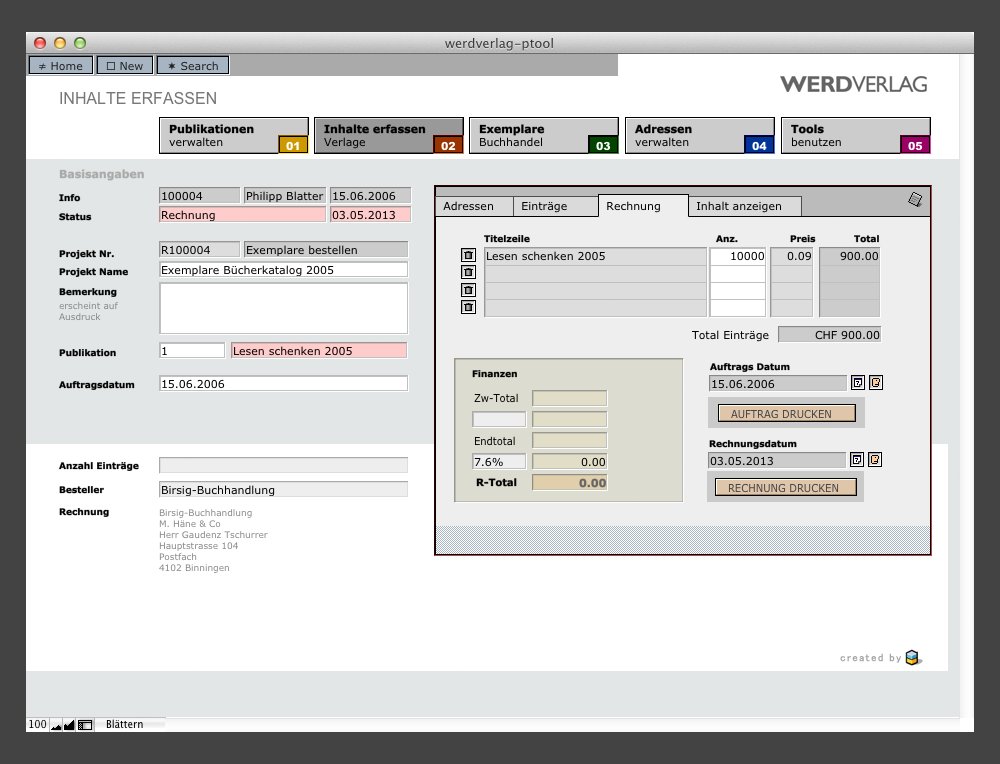The width and height of the screenshot is (1000, 764).
Task: Click the notepad icon in panel's top-right corner
Action: click(x=914, y=200)
